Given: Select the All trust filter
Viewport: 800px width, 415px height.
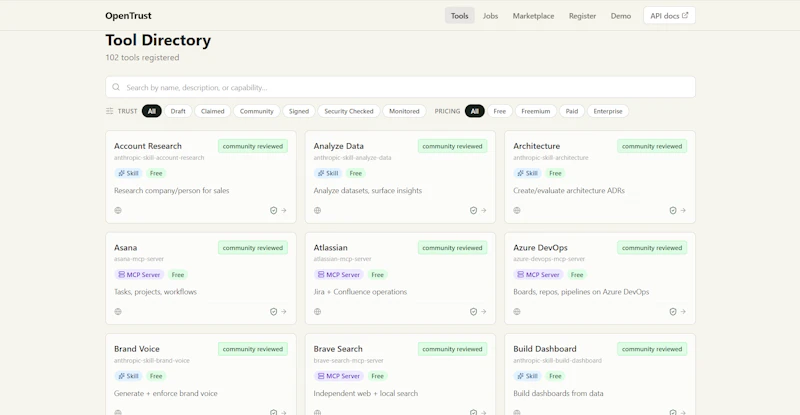Looking at the screenshot, I should pyautogui.click(x=152, y=111).
